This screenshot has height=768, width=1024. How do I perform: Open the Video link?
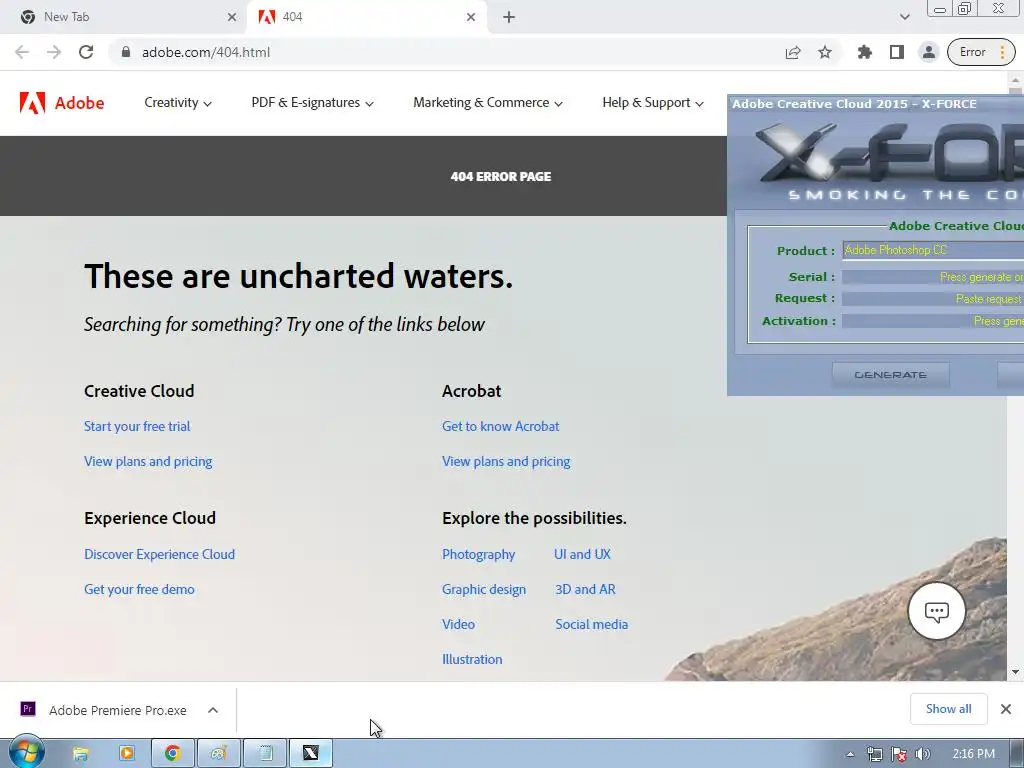tap(458, 624)
